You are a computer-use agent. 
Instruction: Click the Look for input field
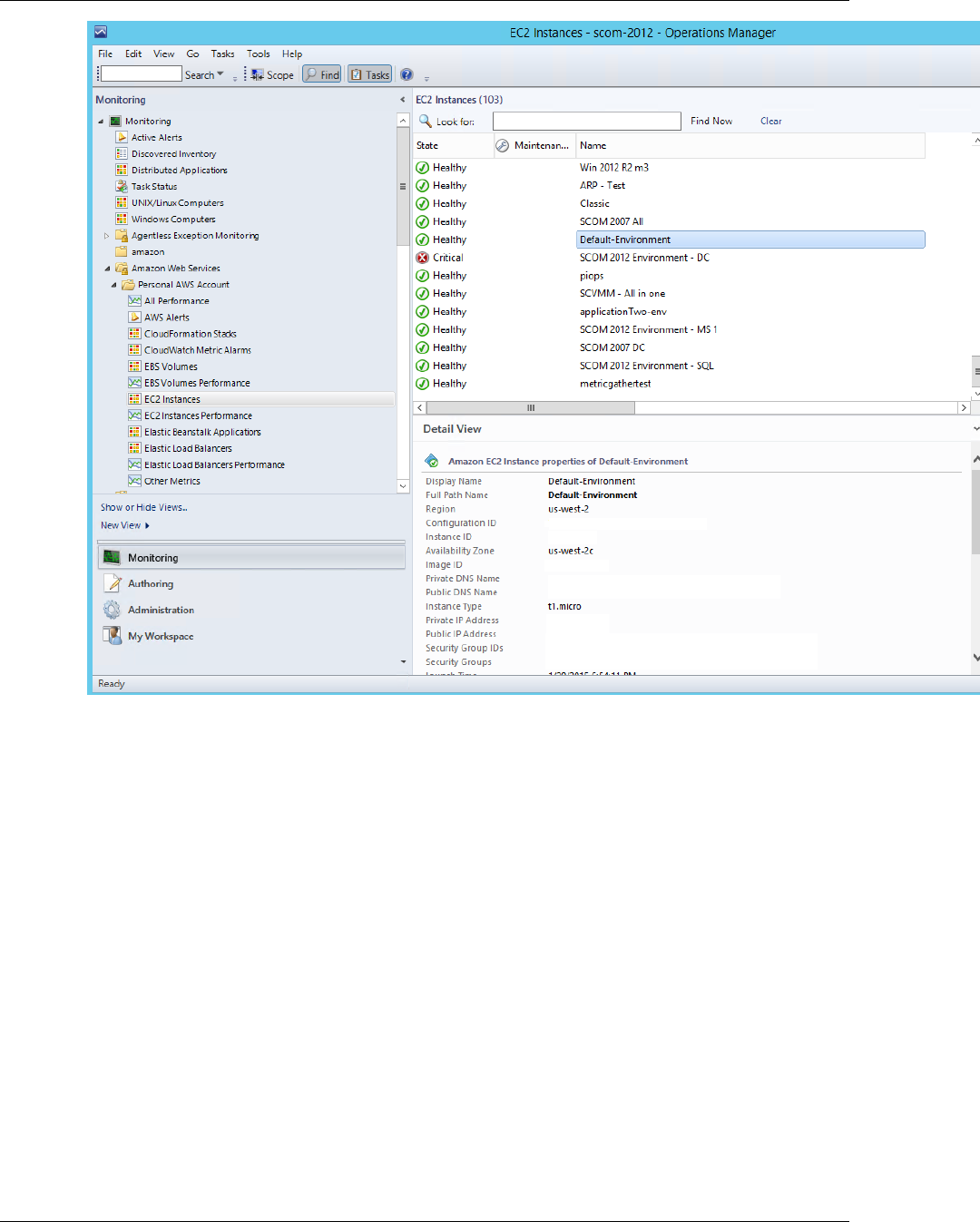pos(586,121)
